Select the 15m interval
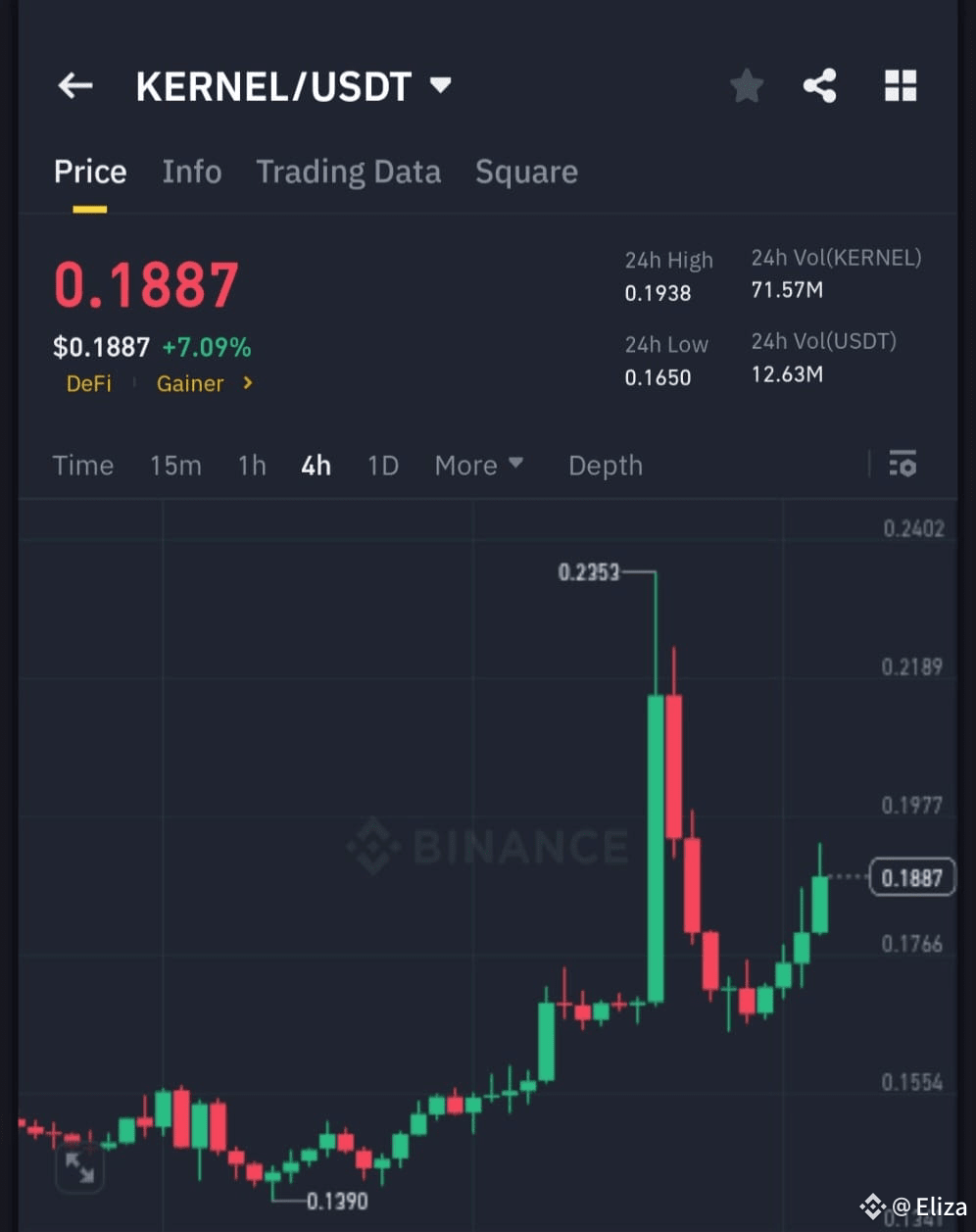This screenshot has width=976, height=1232. pos(175,466)
